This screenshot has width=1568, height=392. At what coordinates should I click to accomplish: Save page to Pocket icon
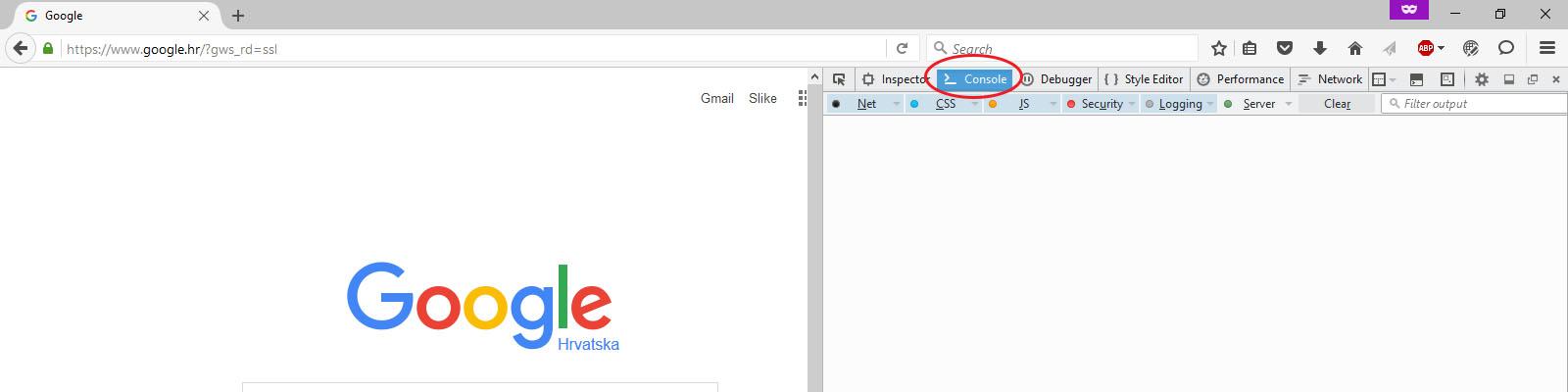[1285, 48]
